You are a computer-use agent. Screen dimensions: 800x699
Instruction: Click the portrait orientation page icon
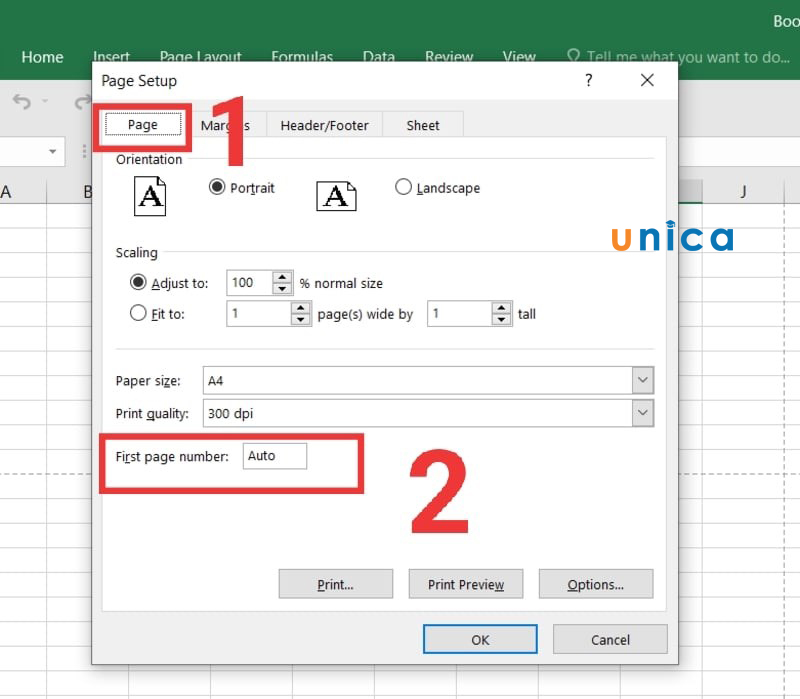149,196
